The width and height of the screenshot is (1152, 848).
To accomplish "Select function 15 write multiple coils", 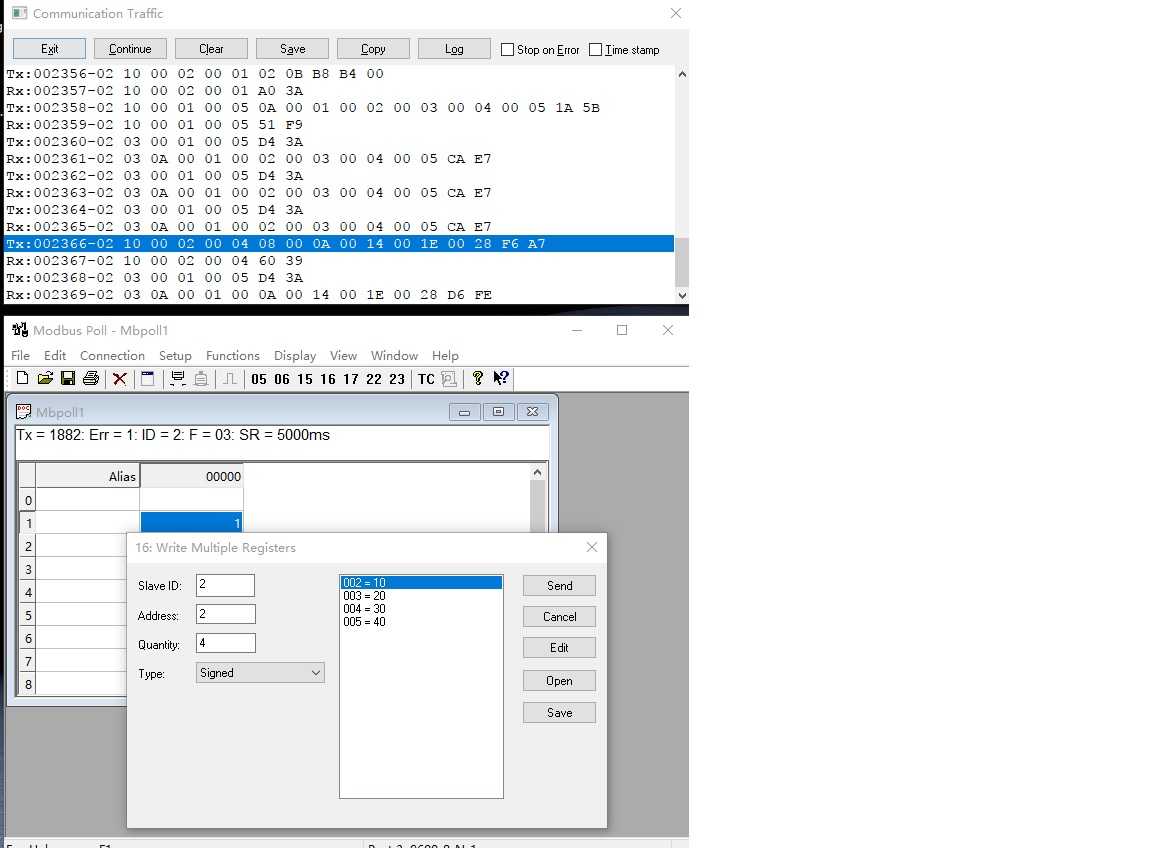I will (x=305, y=379).
